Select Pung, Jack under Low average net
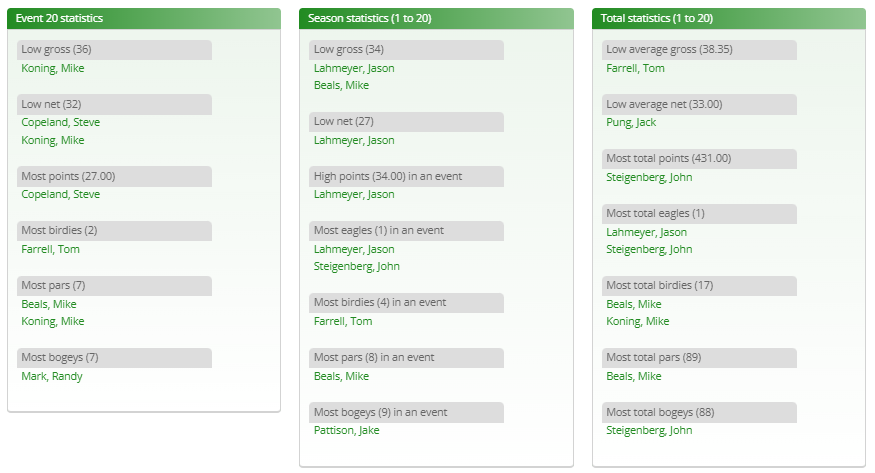This screenshot has height=473, width=875. click(x=631, y=122)
